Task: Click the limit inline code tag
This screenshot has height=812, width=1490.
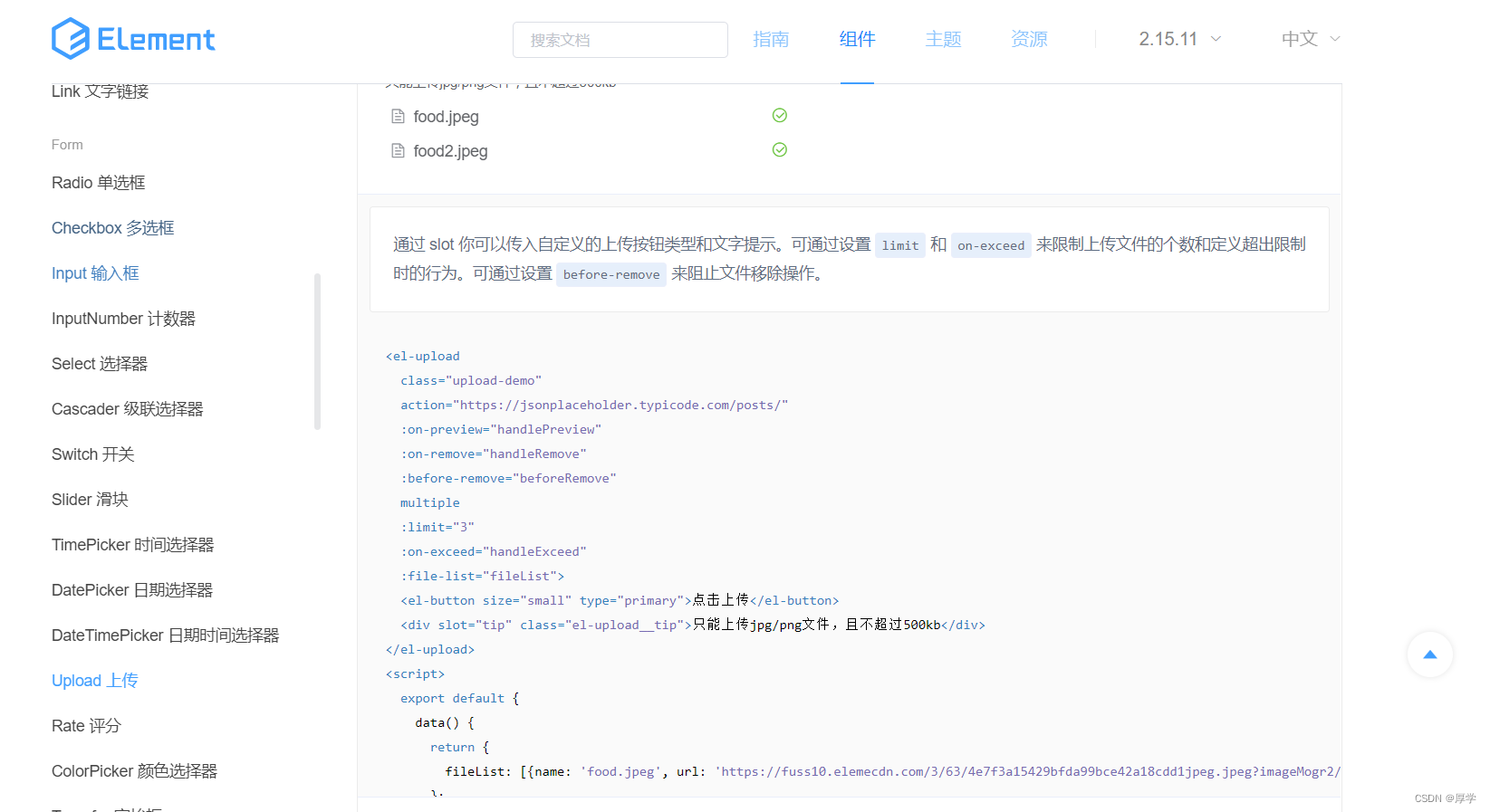Action: pos(900,245)
